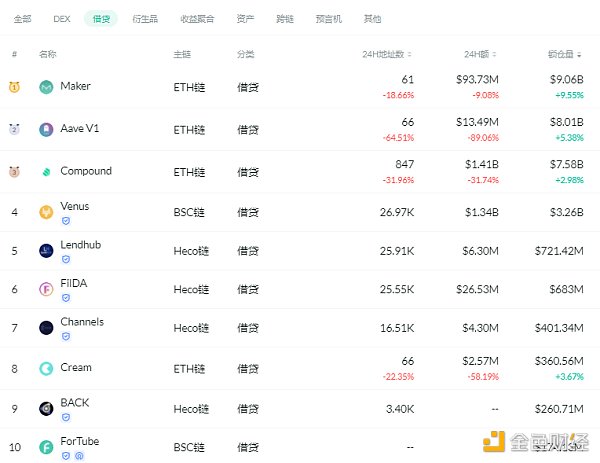Click the Compound logo icon
The width and height of the screenshot is (600, 463).
[46, 172]
